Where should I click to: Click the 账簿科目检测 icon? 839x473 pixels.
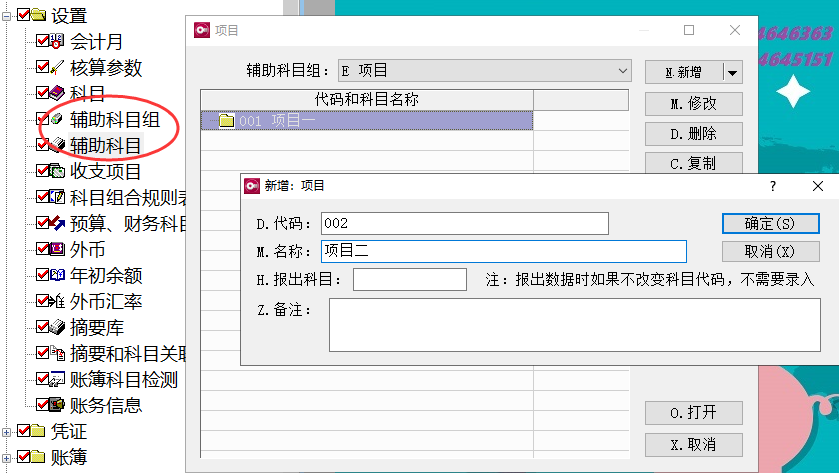[x=57, y=379]
